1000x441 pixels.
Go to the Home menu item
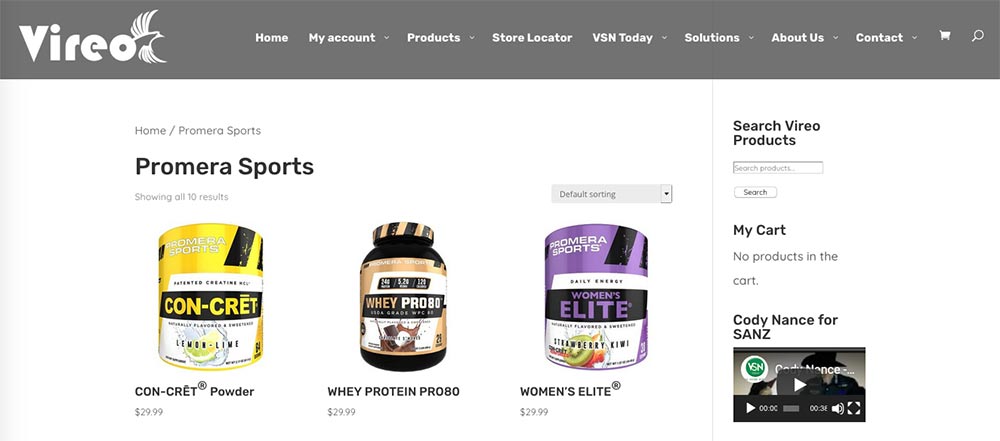click(x=272, y=38)
